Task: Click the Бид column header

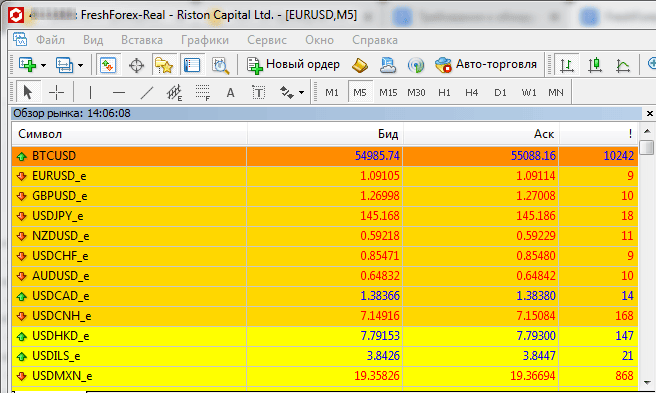Action: (x=325, y=134)
